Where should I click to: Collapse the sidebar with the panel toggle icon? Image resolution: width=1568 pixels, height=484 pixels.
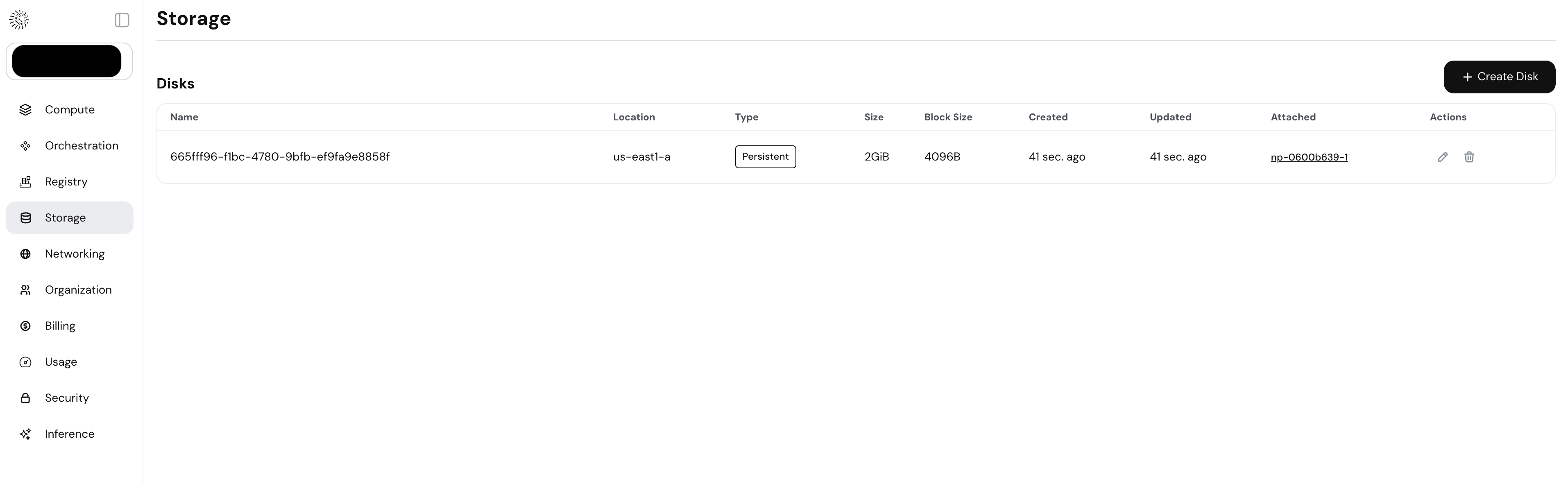(122, 20)
